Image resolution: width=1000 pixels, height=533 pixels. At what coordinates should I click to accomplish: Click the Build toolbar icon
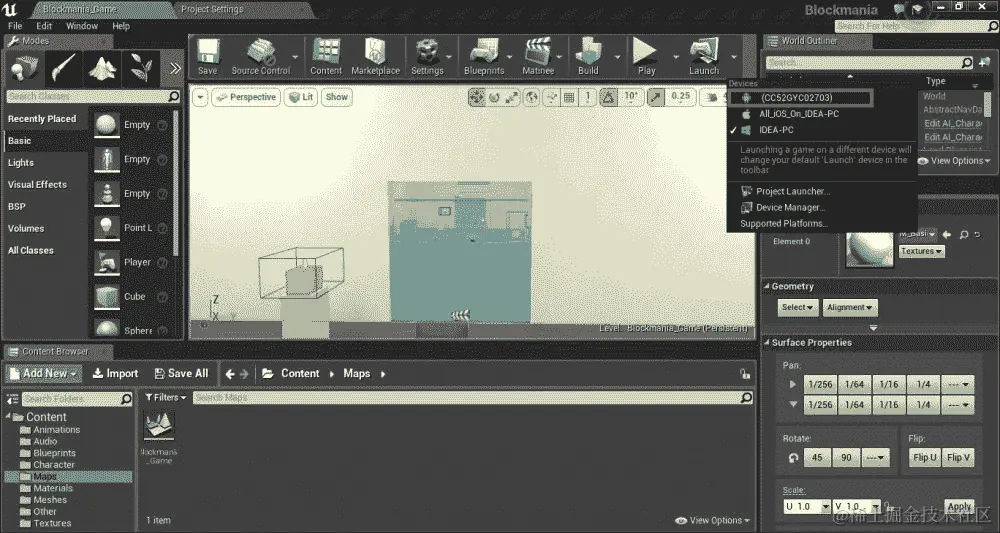tap(588, 57)
